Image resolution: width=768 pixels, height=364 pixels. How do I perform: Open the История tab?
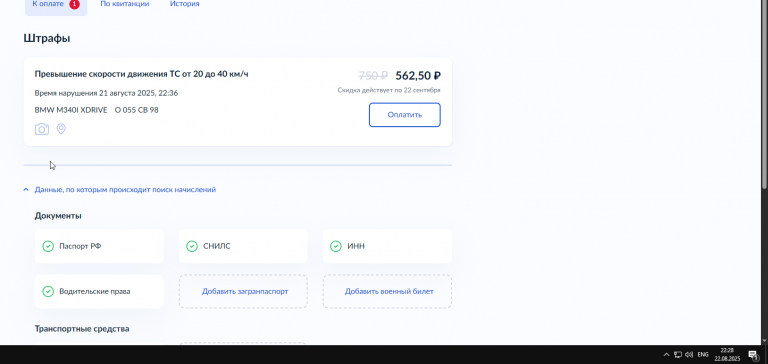(185, 4)
